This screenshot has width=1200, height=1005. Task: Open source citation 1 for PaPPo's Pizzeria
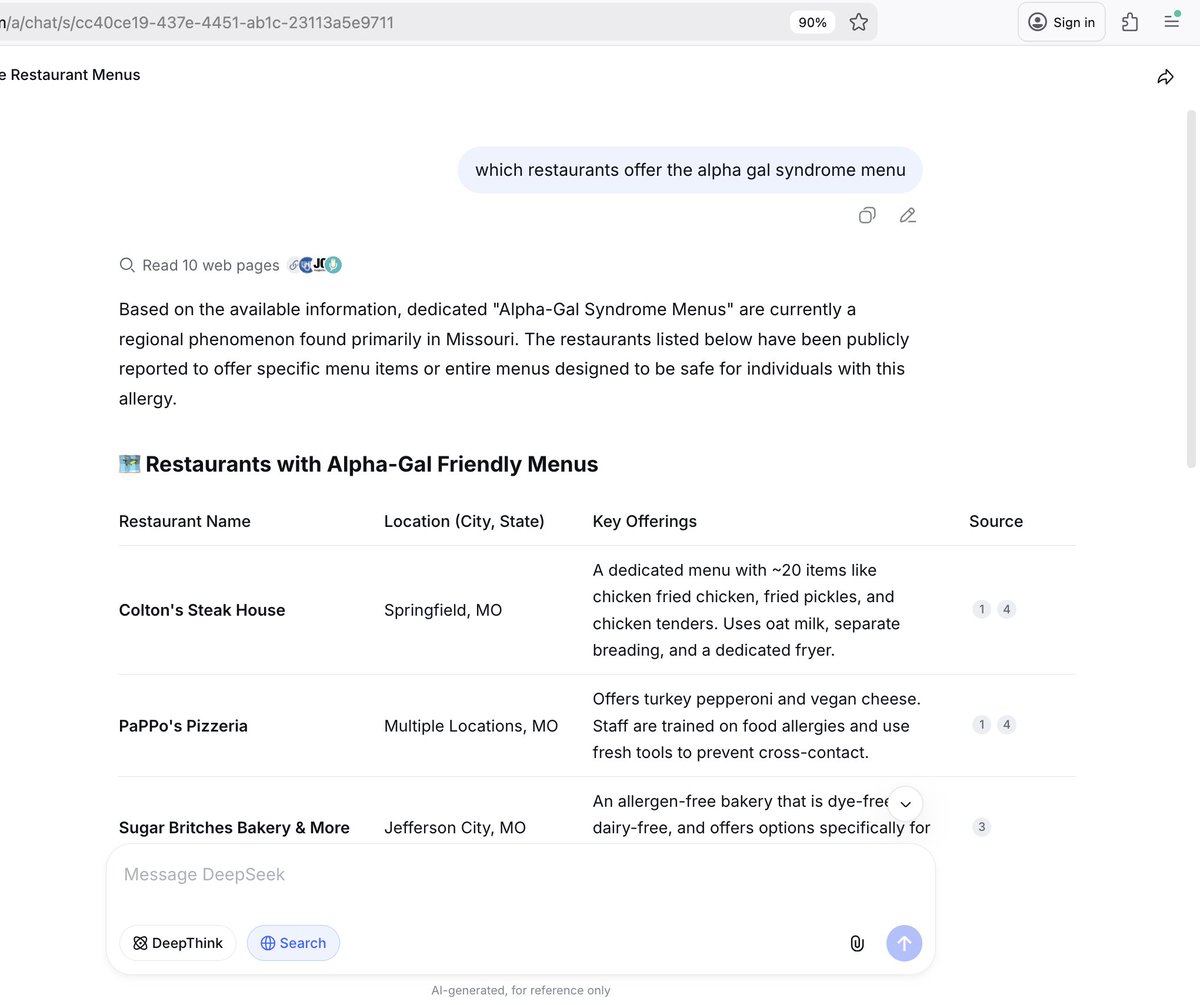[981, 725]
